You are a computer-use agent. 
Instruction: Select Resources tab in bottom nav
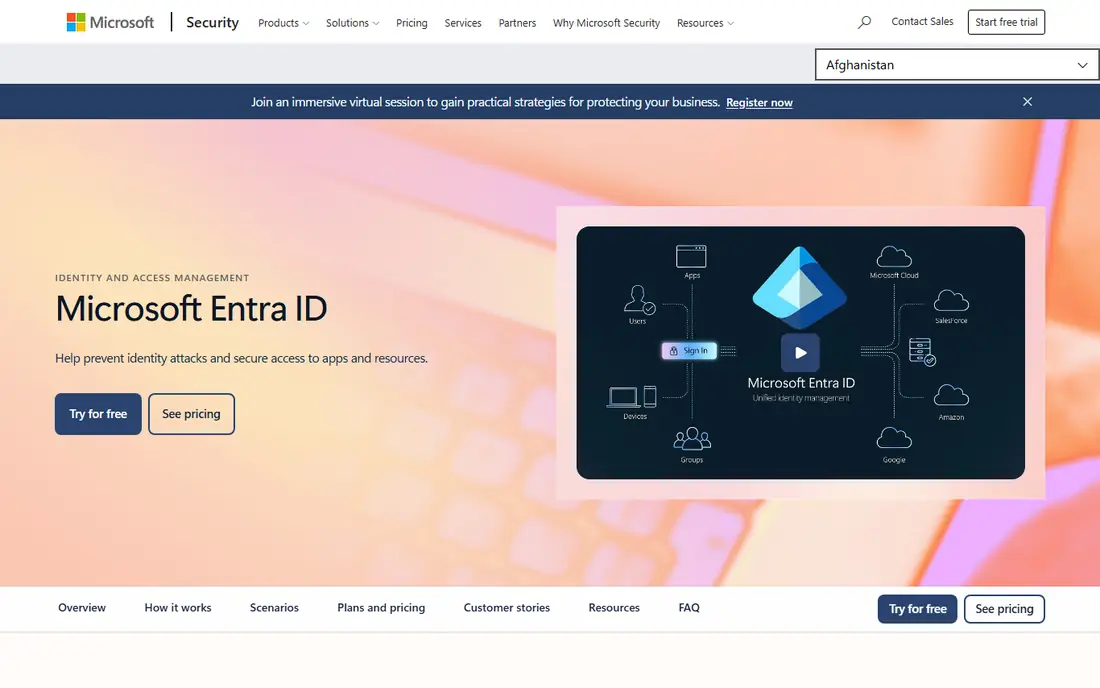[x=614, y=608]
